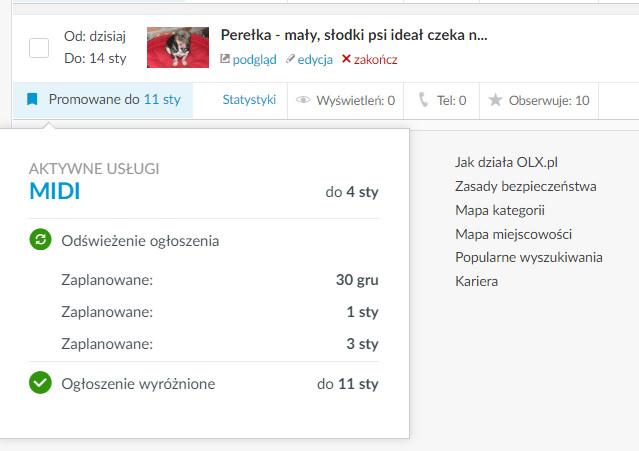The height and width of the screenshot is (451, 639).
Task: Open the Kariera link
Action: (x=476, y=281)
